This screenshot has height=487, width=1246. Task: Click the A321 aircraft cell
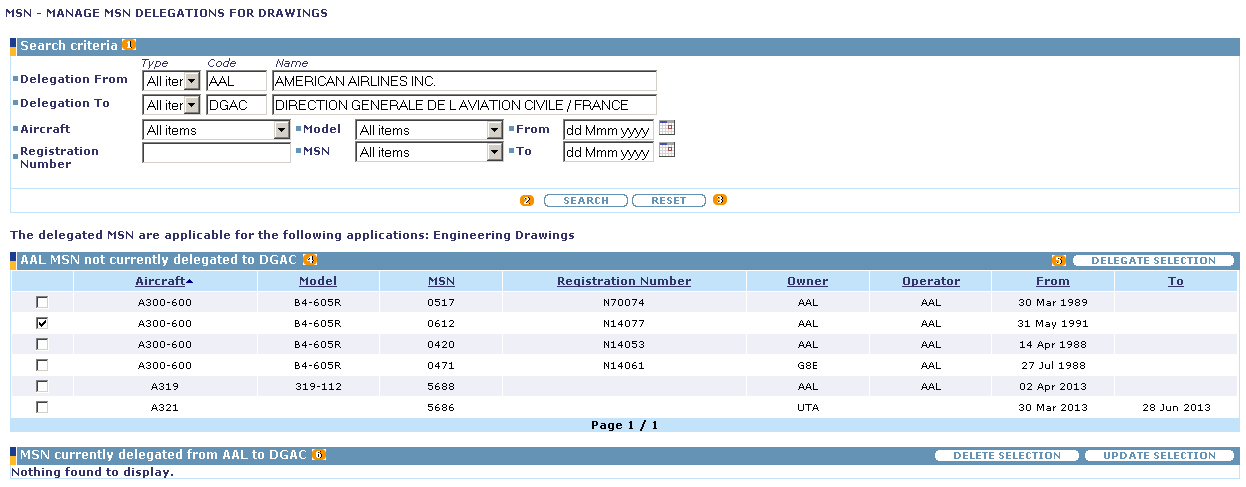click(164, 407)
